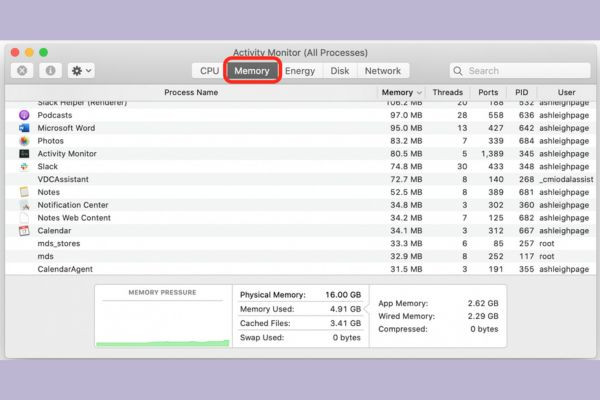Click the Calendar app icon
Screen dimensions: 600x400
(x=24, y=230)
